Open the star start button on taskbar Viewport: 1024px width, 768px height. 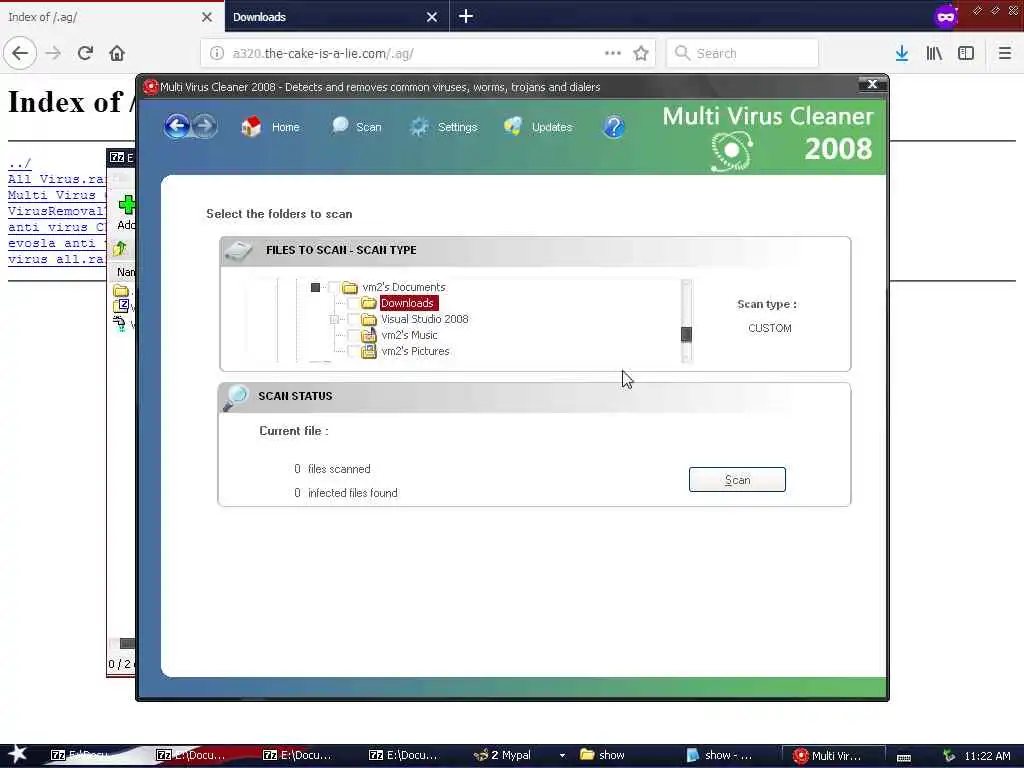[17, 755]
